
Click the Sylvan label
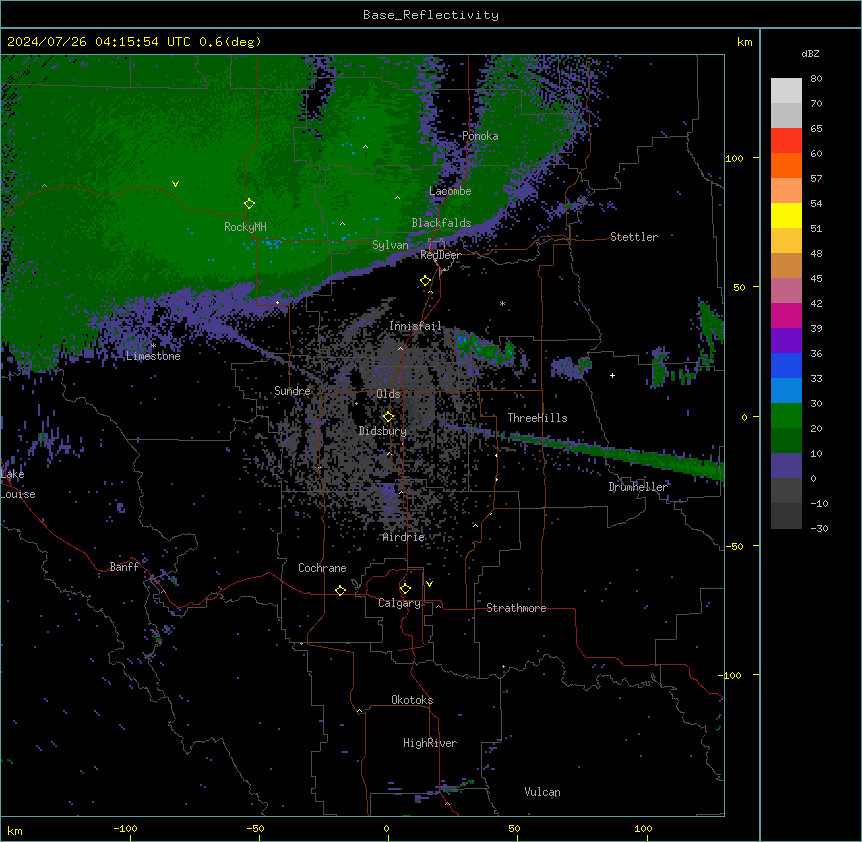390,245
